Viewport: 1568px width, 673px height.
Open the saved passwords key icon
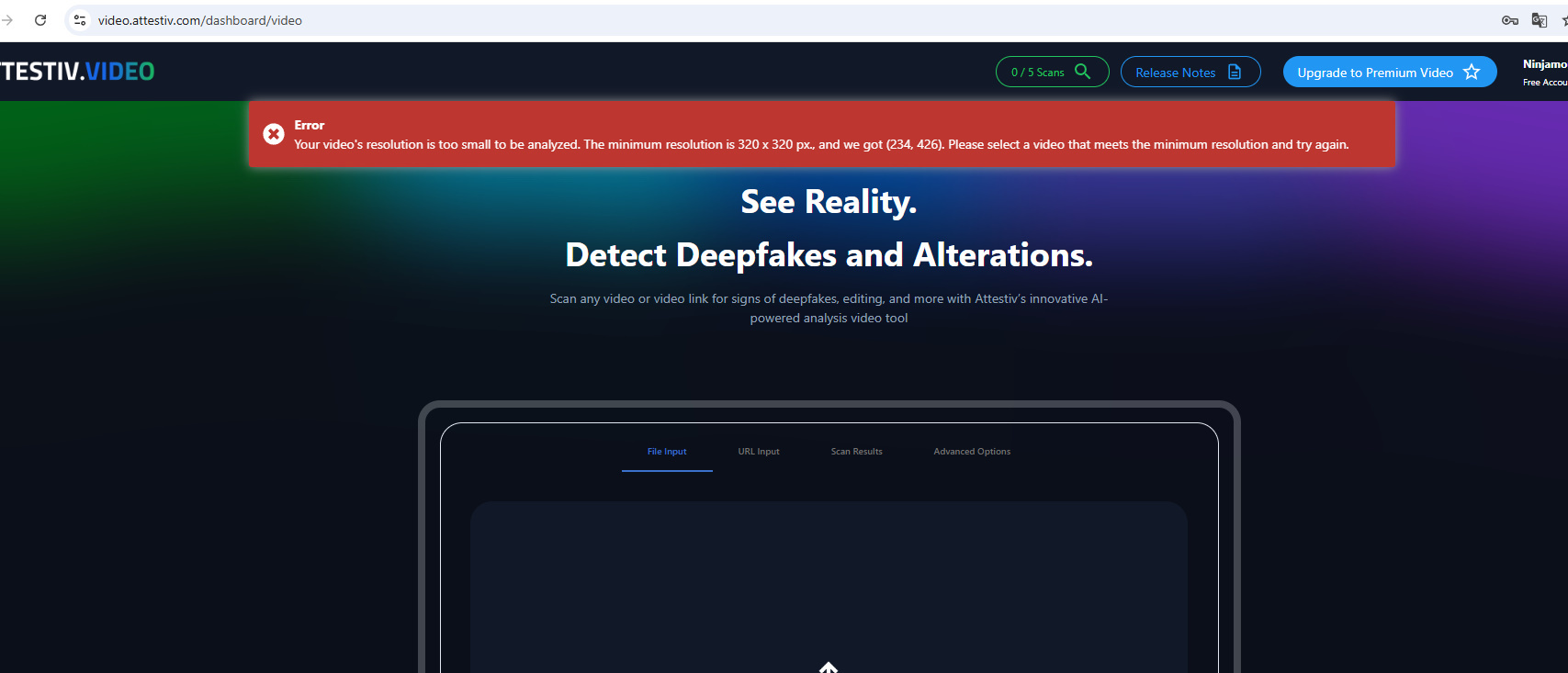1509,20
